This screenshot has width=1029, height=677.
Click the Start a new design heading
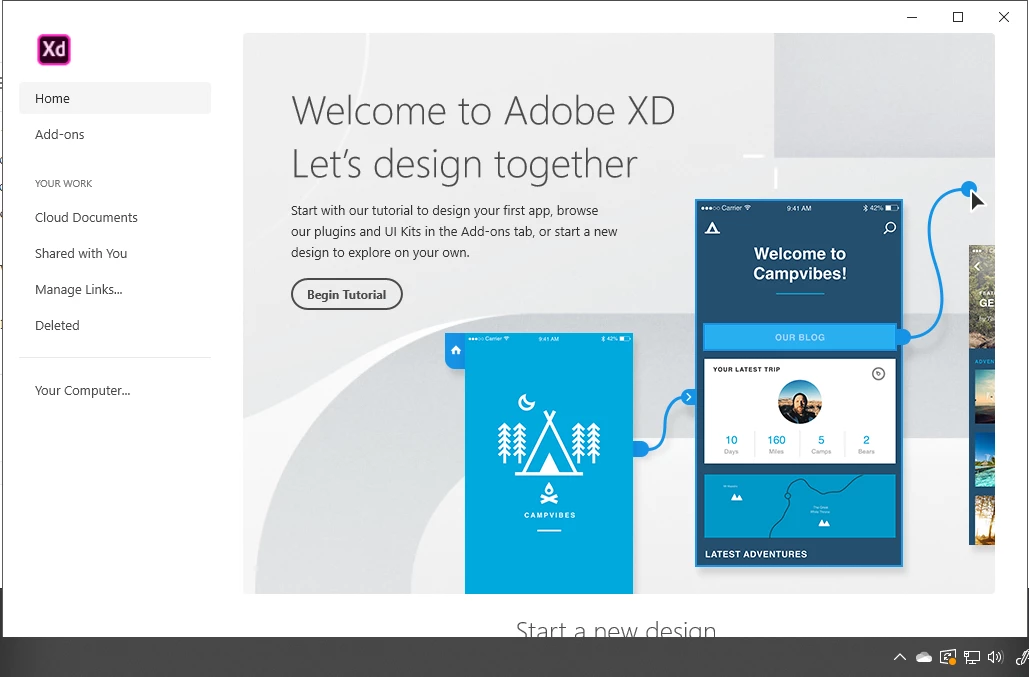(616, 628)
